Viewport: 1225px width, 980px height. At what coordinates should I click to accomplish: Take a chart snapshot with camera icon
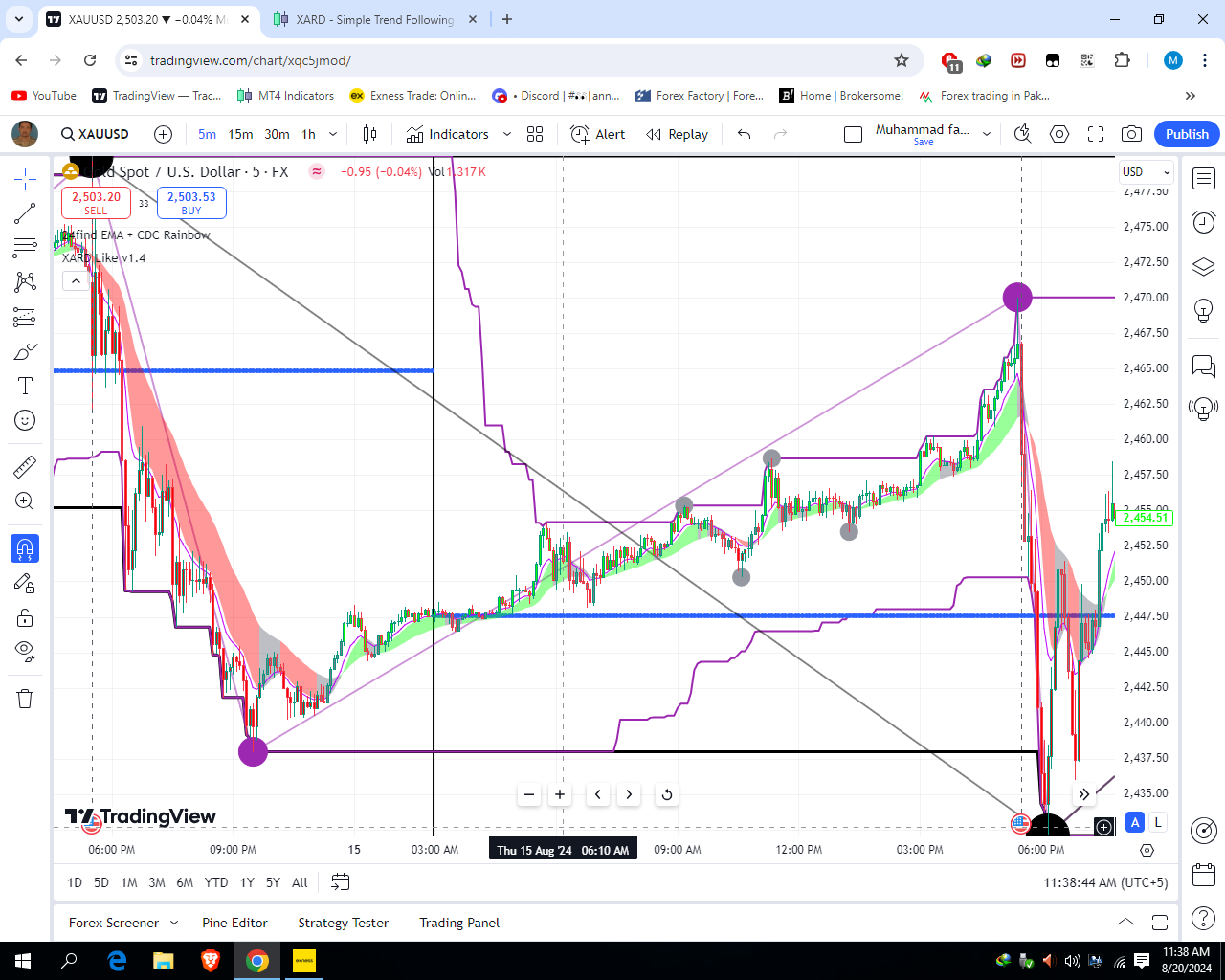[x=1131, y=134]
